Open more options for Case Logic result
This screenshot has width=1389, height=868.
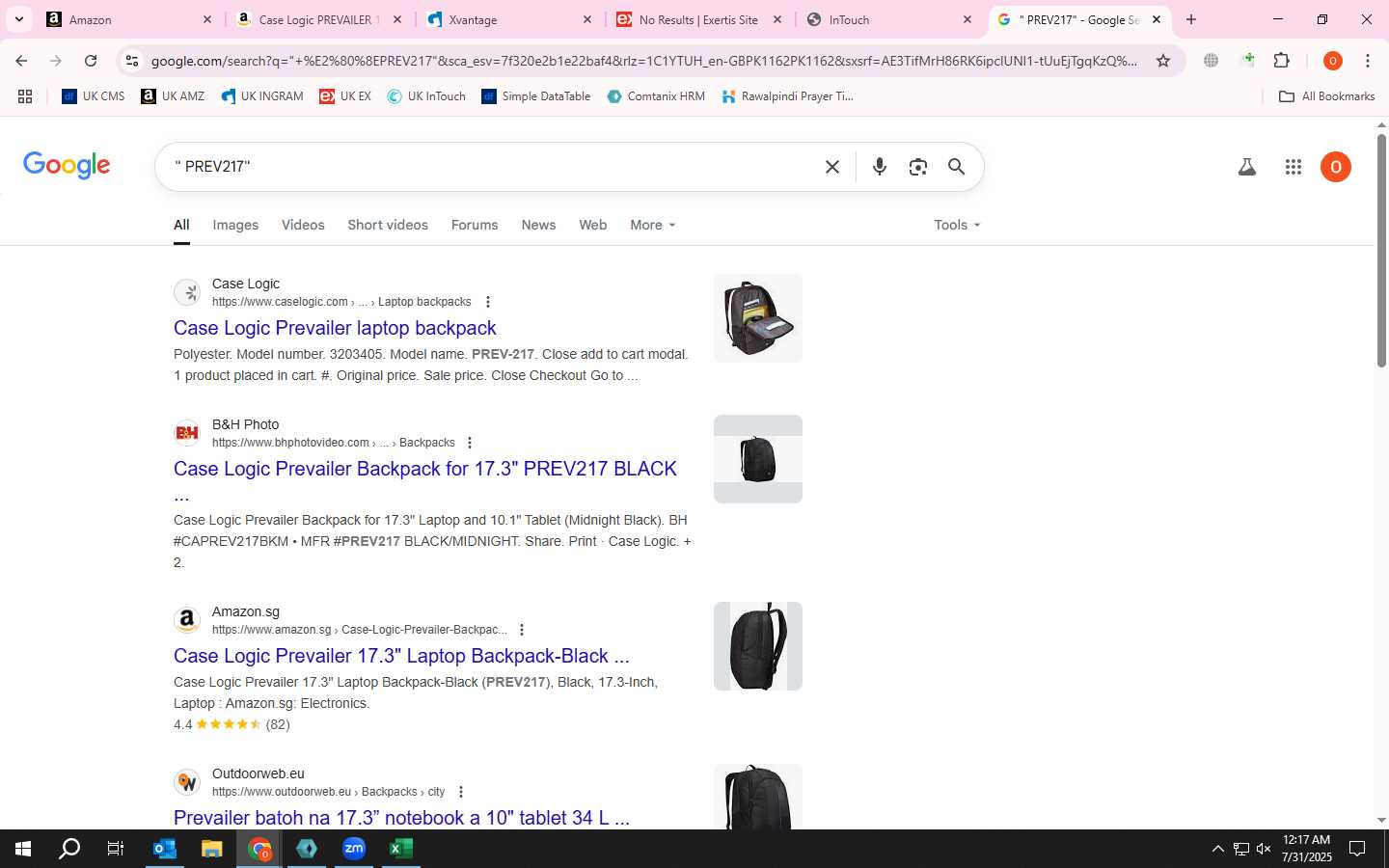click(x=488, y=302)
